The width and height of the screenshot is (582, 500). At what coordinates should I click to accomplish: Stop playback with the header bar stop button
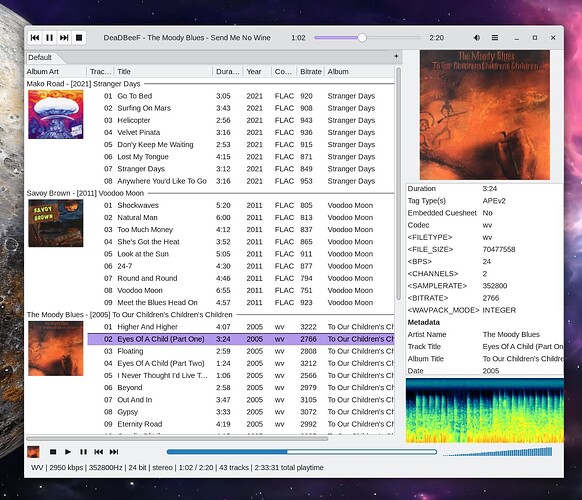click(x=79, y=37)
